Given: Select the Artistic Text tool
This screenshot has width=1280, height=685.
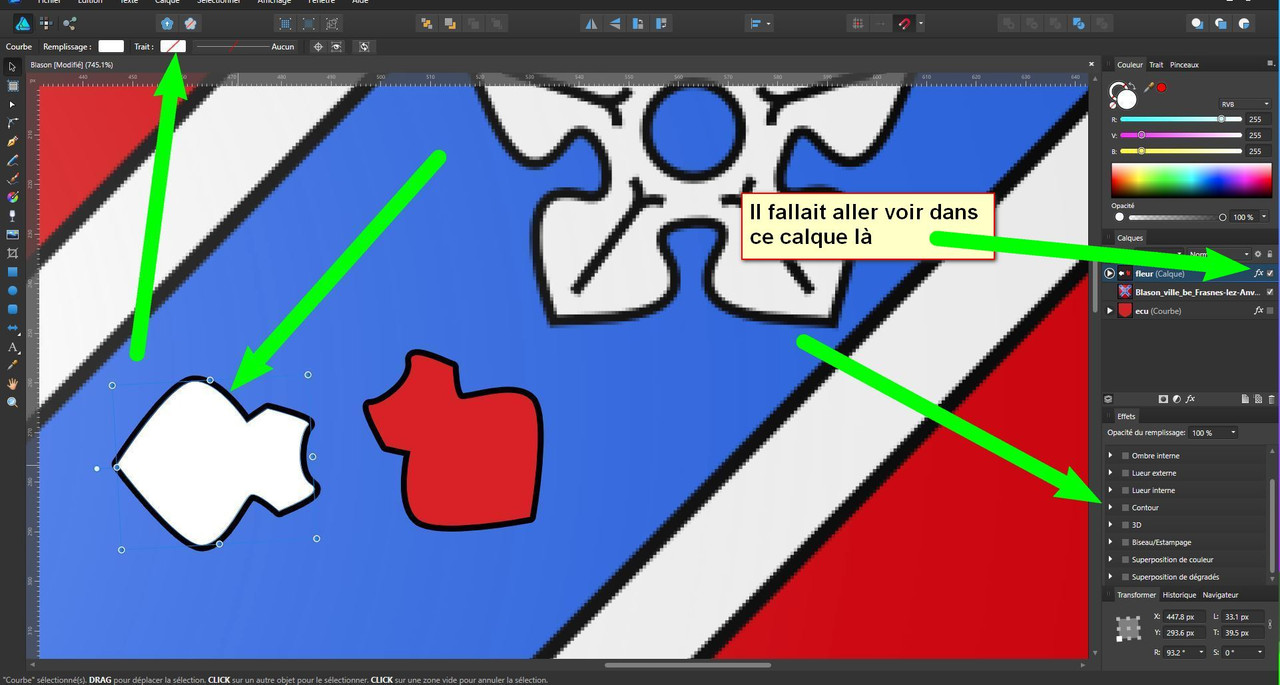Looking at the screenshot, I should click(12, 347).
